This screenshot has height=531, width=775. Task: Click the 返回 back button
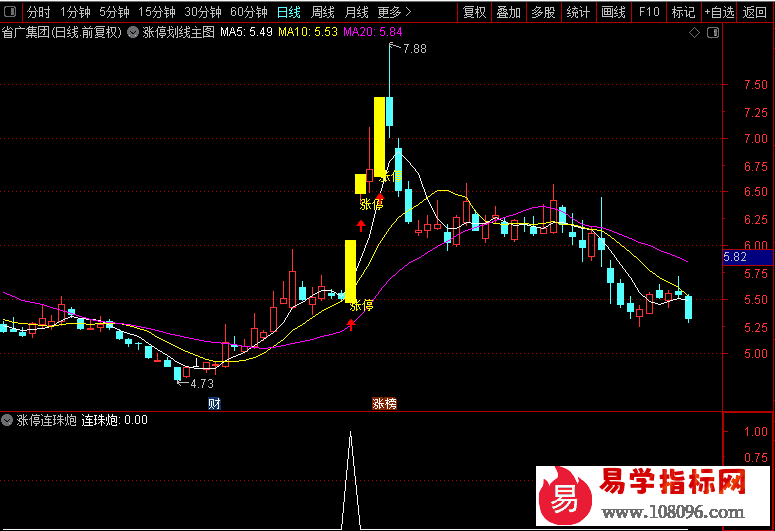tap(755, 12)
